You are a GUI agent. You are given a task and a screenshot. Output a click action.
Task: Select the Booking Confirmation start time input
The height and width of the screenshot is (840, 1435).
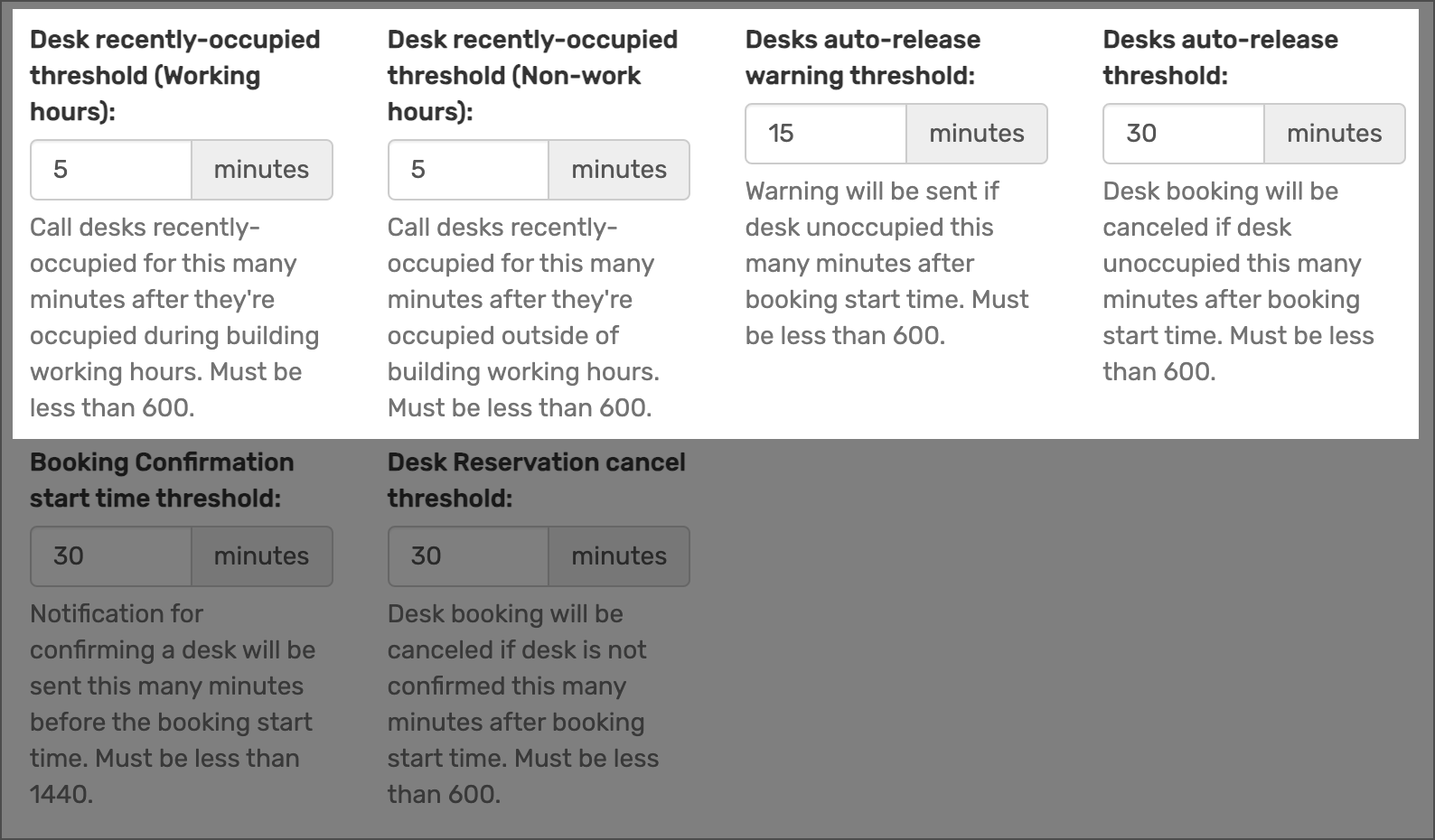click(x=108, y=556)
